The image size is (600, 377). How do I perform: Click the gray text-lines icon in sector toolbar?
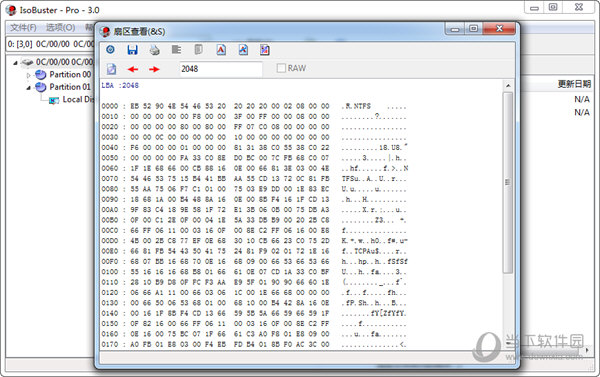[x=176, y=49]
